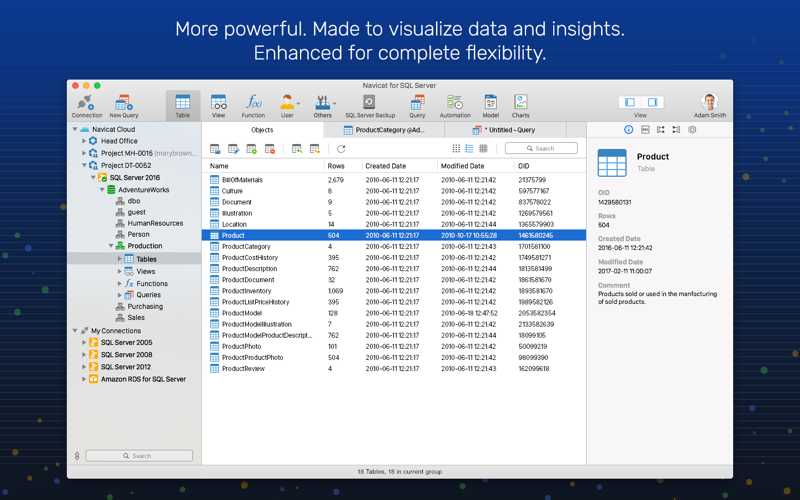This screenshot has width=800, height=500.
Task: Click the sidebar Search field
Action: tap(139, 456)
